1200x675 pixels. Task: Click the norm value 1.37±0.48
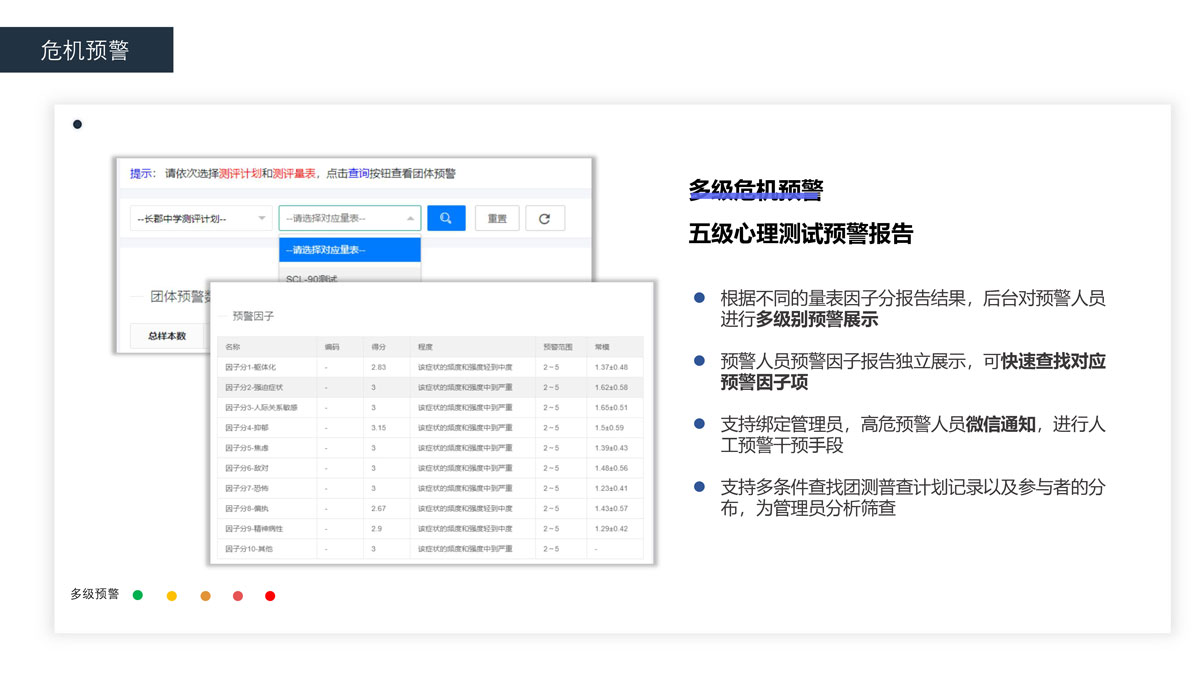(611, 367)
